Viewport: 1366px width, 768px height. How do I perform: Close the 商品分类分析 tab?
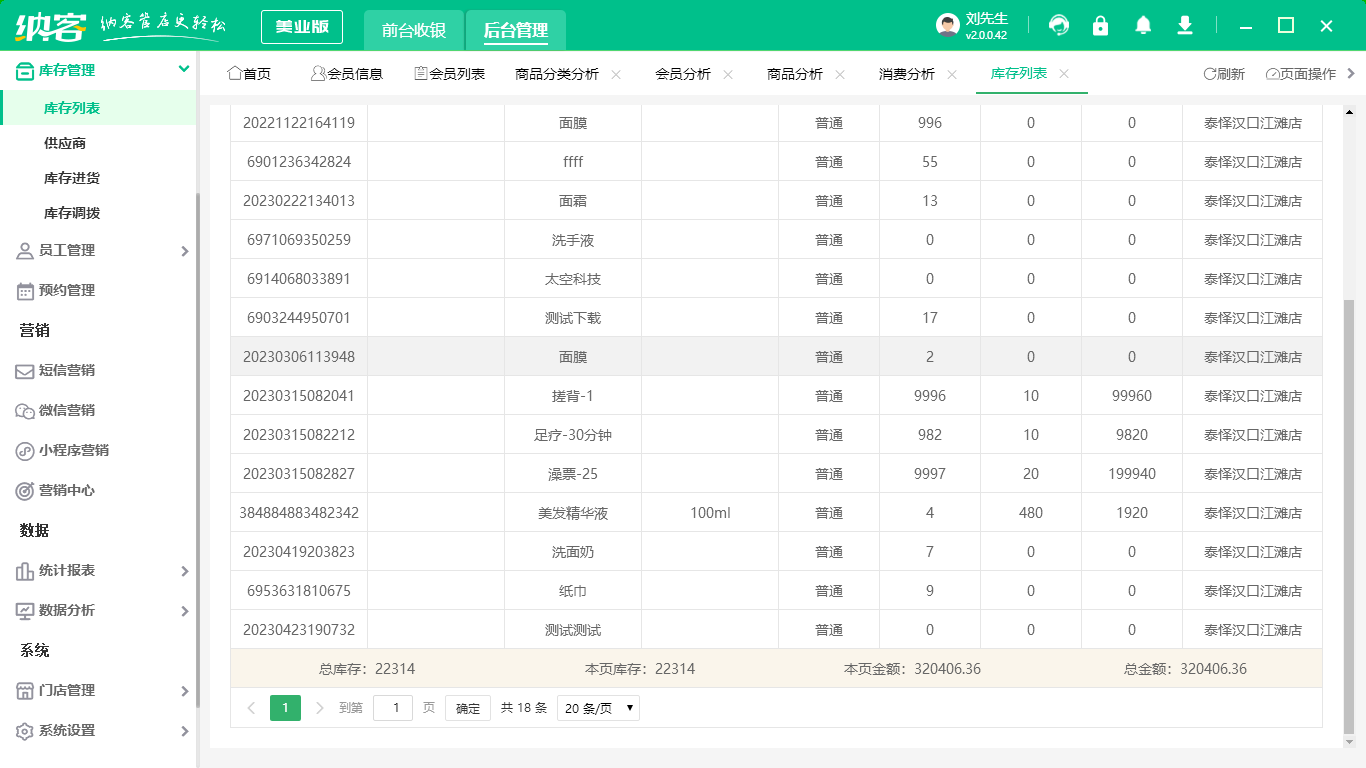616,74
